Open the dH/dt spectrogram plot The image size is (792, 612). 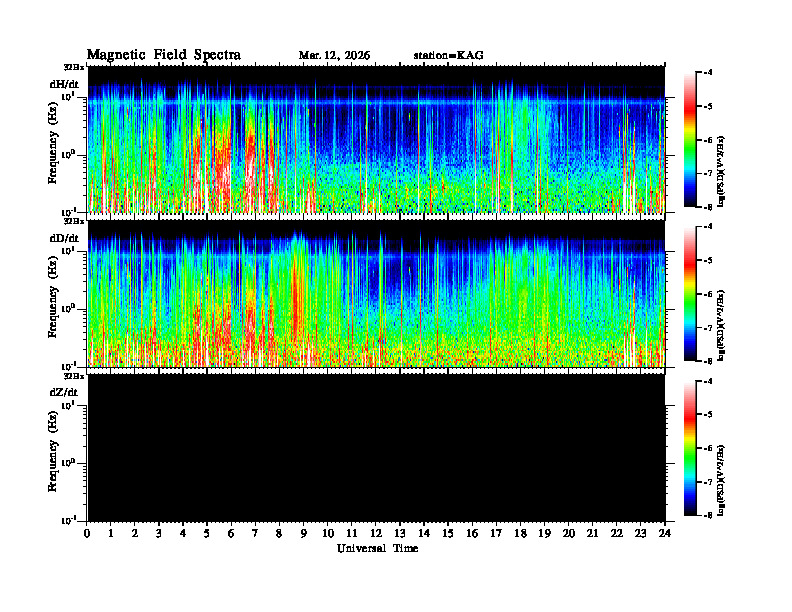[x=376, y=139]
